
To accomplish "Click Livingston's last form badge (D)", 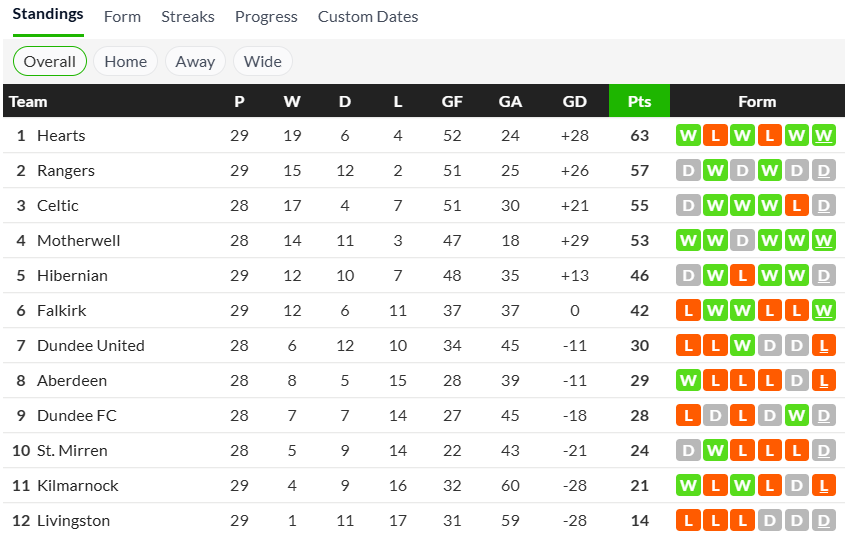I will tap(824, 521).
